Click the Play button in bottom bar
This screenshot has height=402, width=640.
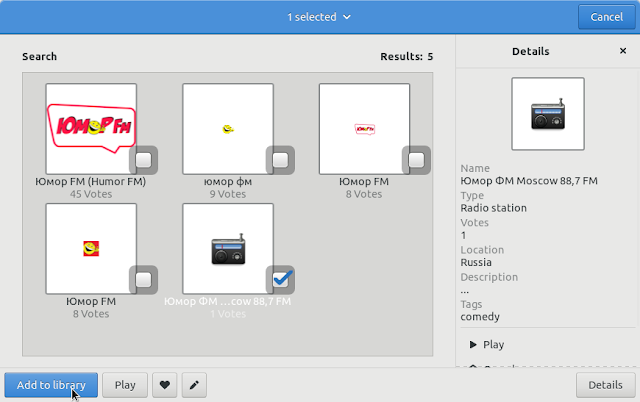tap(125, 385)
